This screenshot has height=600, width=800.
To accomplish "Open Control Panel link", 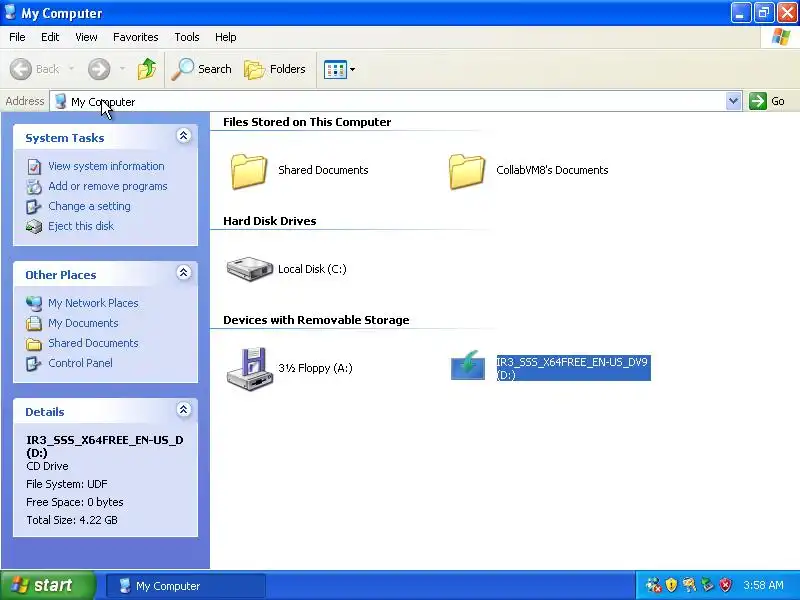I will 81,363.
